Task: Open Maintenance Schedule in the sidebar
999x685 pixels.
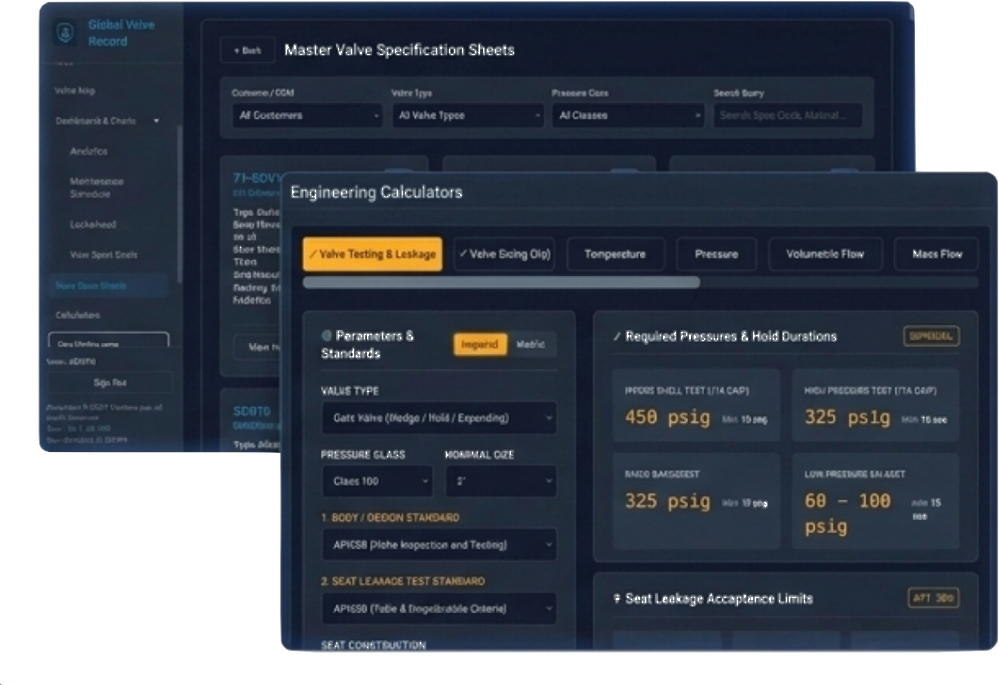Action: [x=96, y=187]
